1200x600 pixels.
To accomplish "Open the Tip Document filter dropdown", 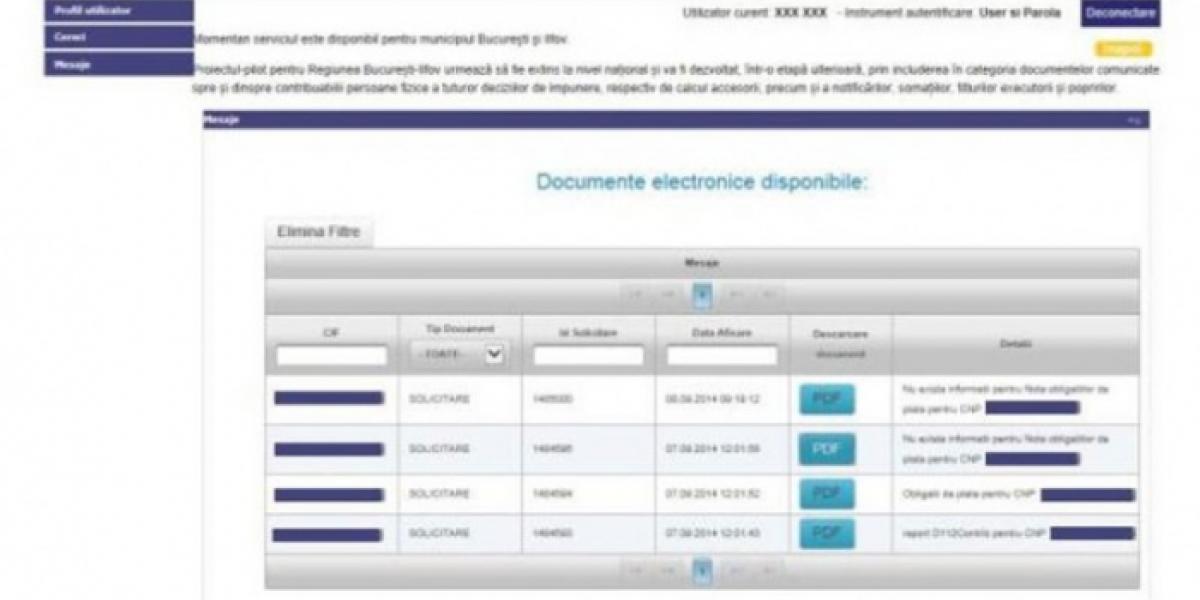I will (x=459, y=354).
